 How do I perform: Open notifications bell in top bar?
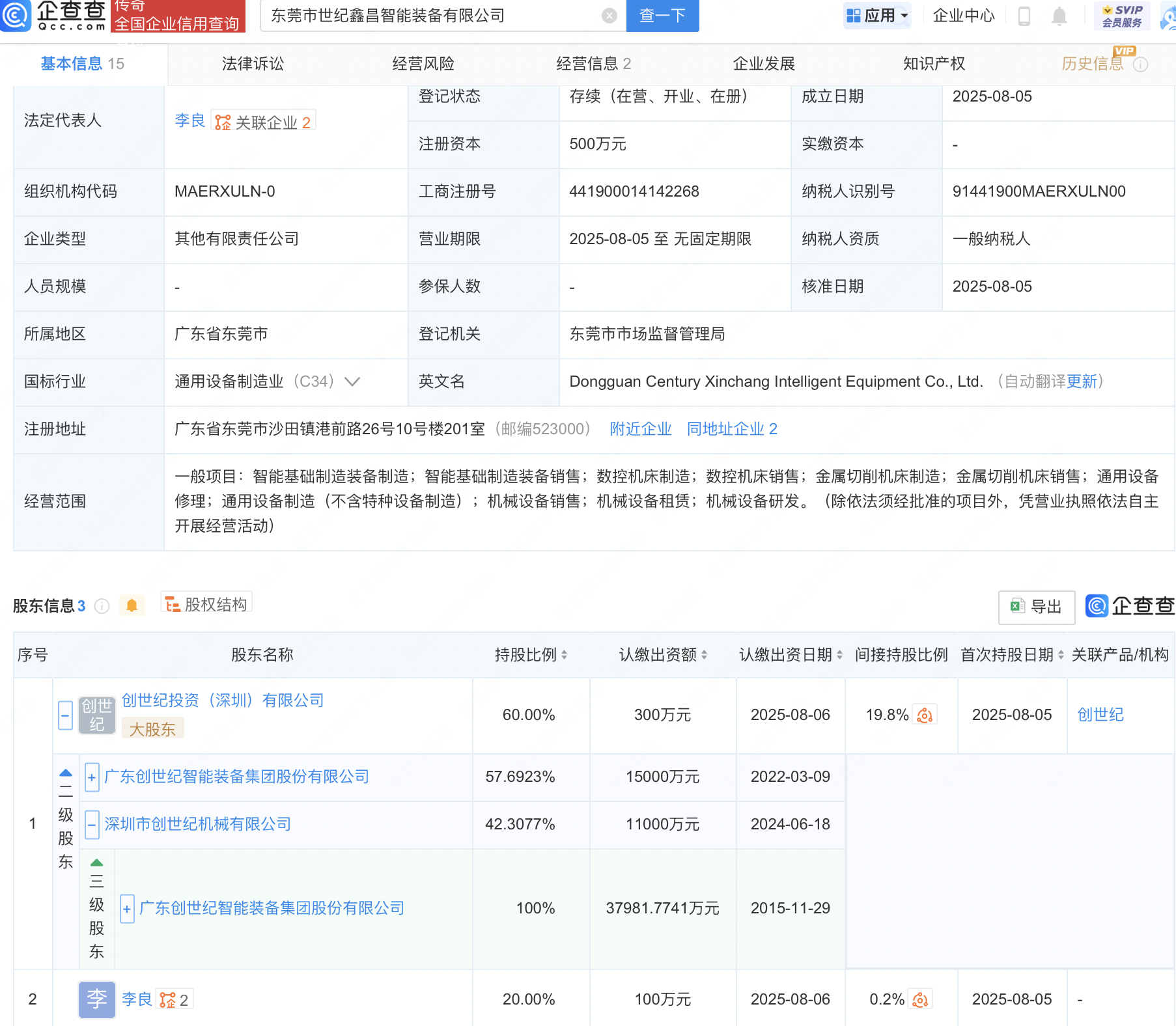pyautogui.click(x=1059, y=16)
